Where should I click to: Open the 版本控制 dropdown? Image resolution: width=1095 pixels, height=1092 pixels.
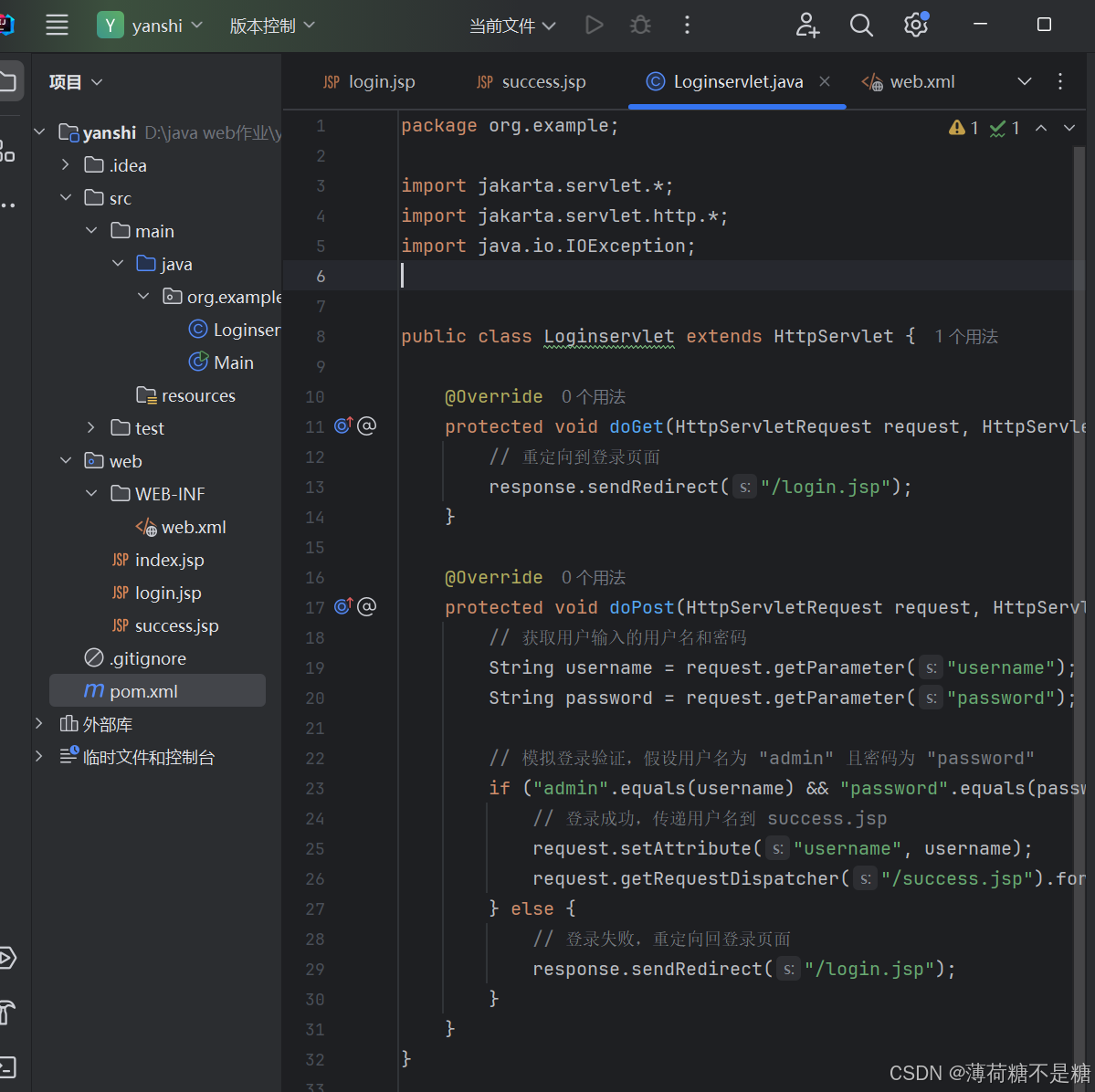tap(271, 26)
